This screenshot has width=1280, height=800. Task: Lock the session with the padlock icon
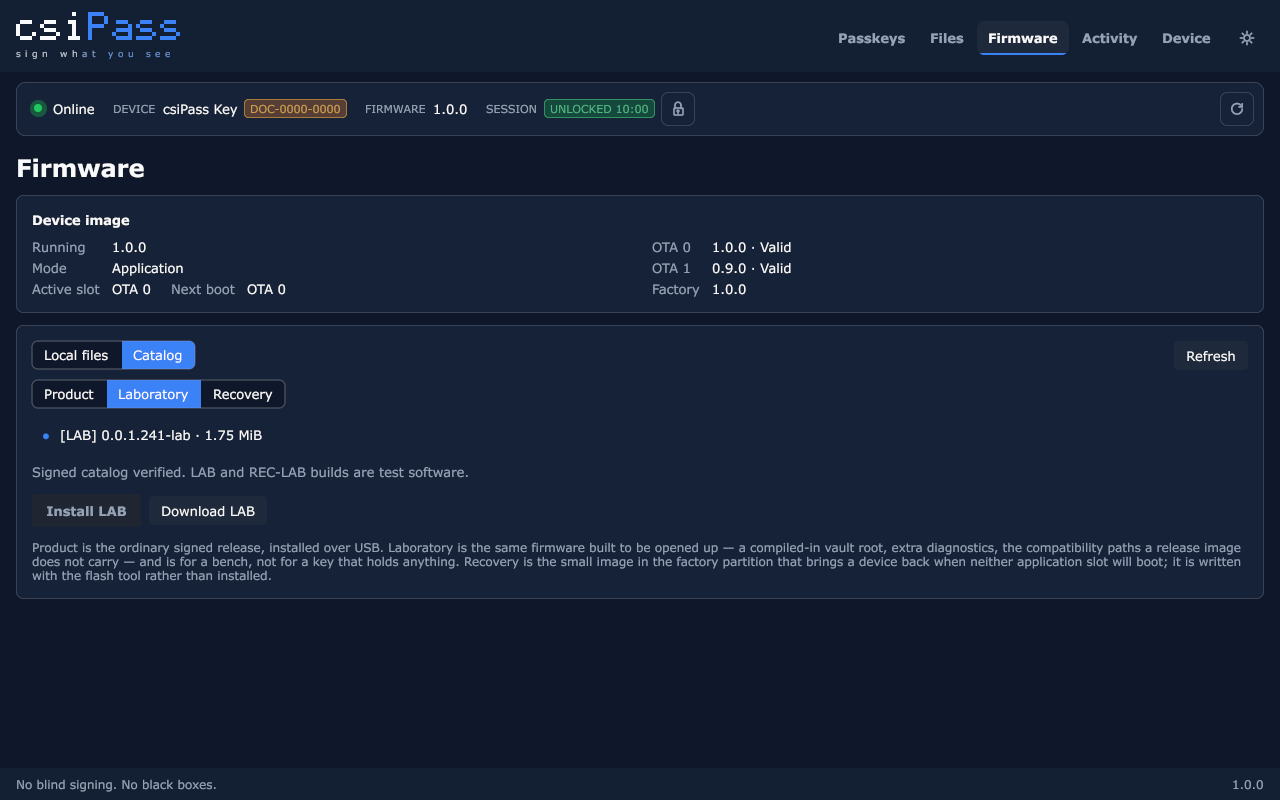(678, 109)
